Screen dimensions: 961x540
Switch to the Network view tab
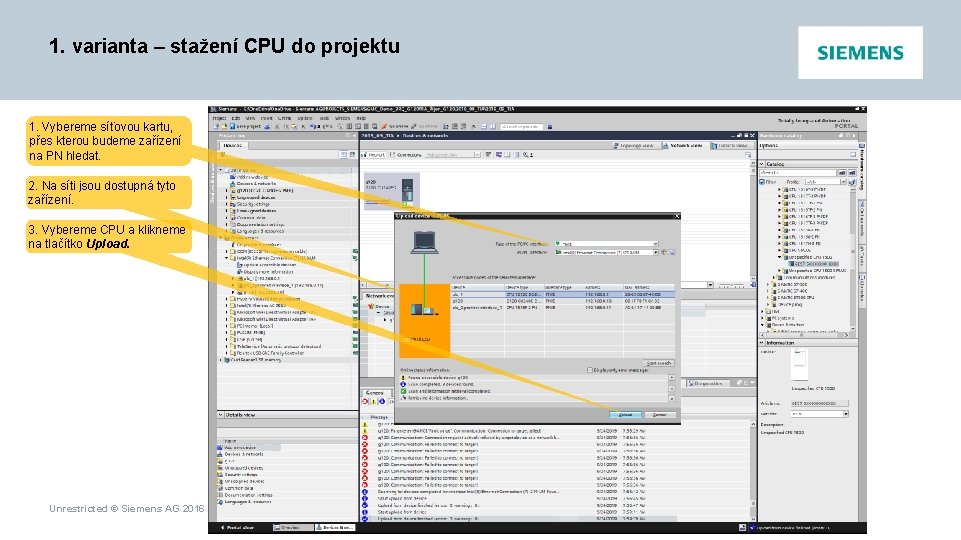click(683, 146)
